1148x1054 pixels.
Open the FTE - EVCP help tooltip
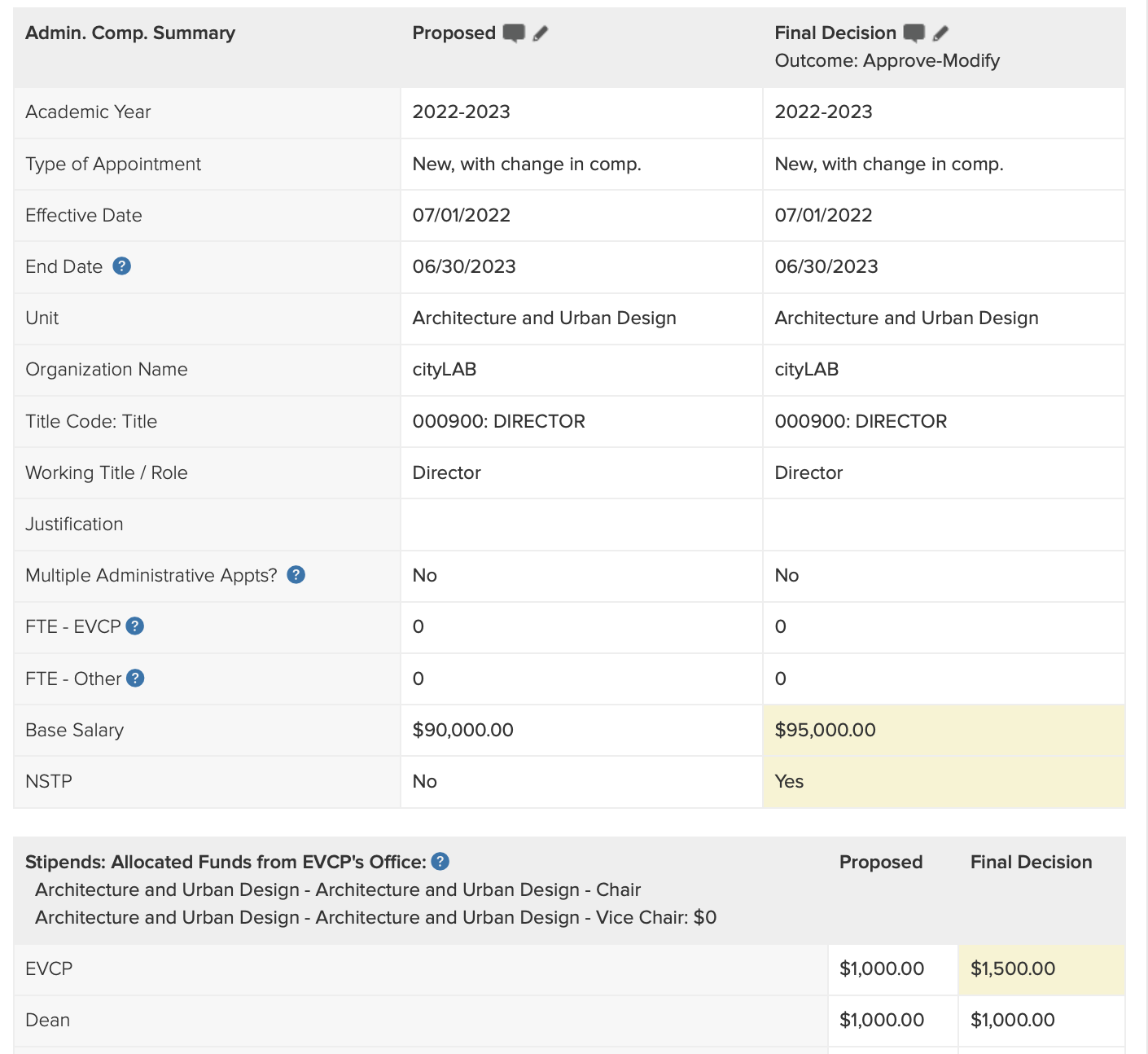pyautogui.click(x=135, y=626)
